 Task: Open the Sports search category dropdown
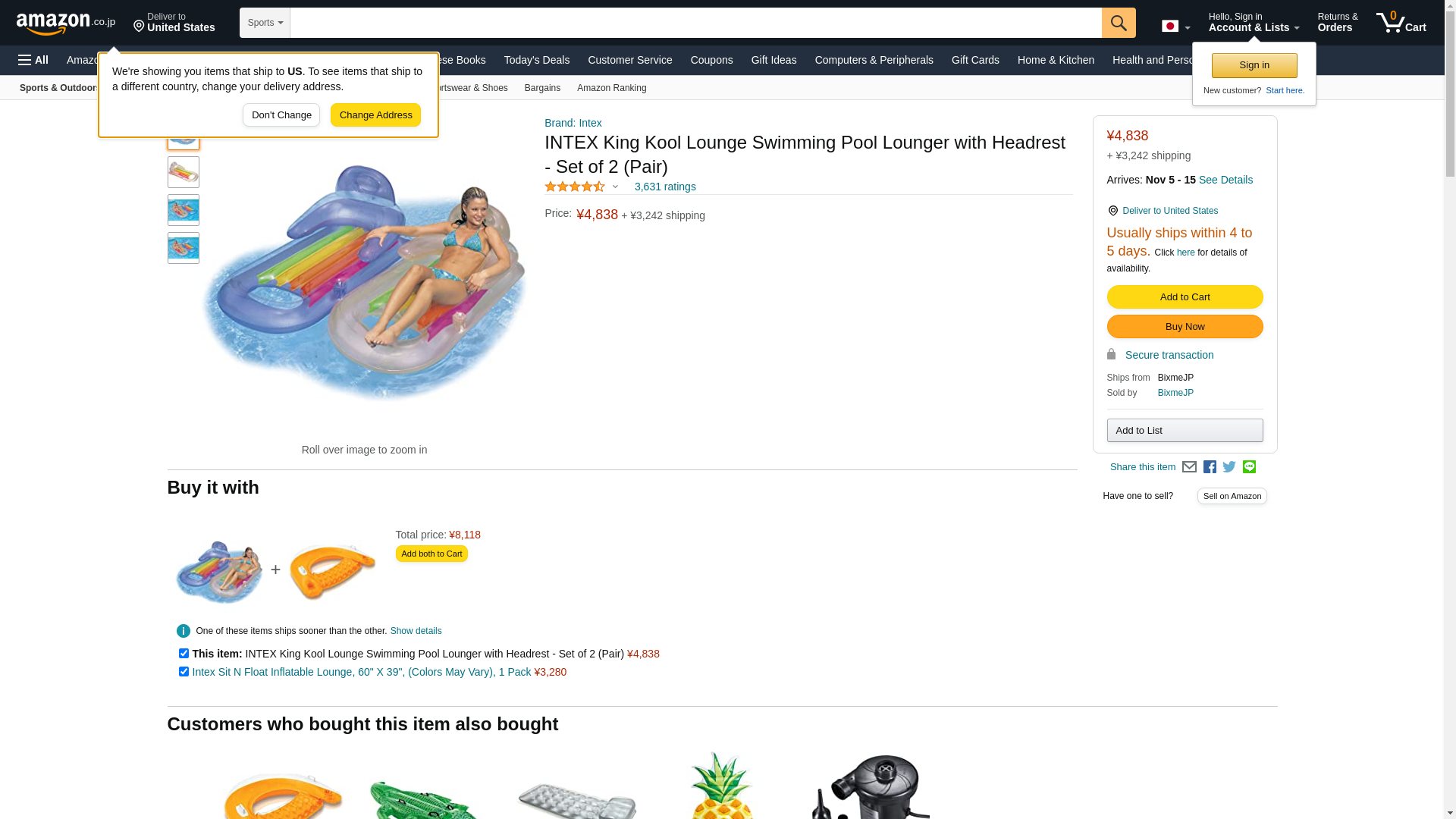(x=265, y=23)
